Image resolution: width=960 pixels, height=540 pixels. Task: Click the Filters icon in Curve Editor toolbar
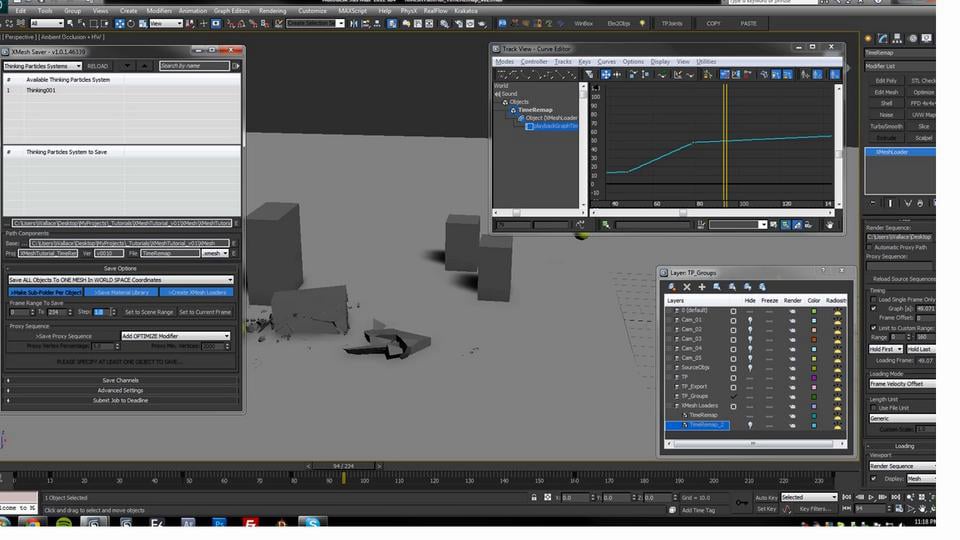589,74
